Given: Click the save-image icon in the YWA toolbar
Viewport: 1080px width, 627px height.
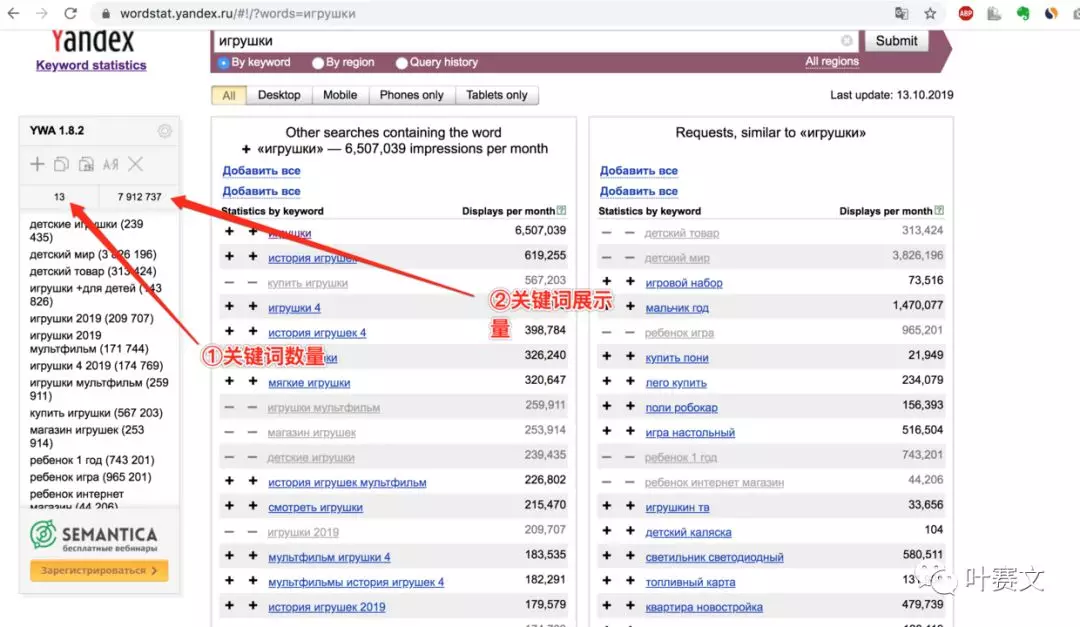Looking at the screenshot, I should [x=85, y=163].
